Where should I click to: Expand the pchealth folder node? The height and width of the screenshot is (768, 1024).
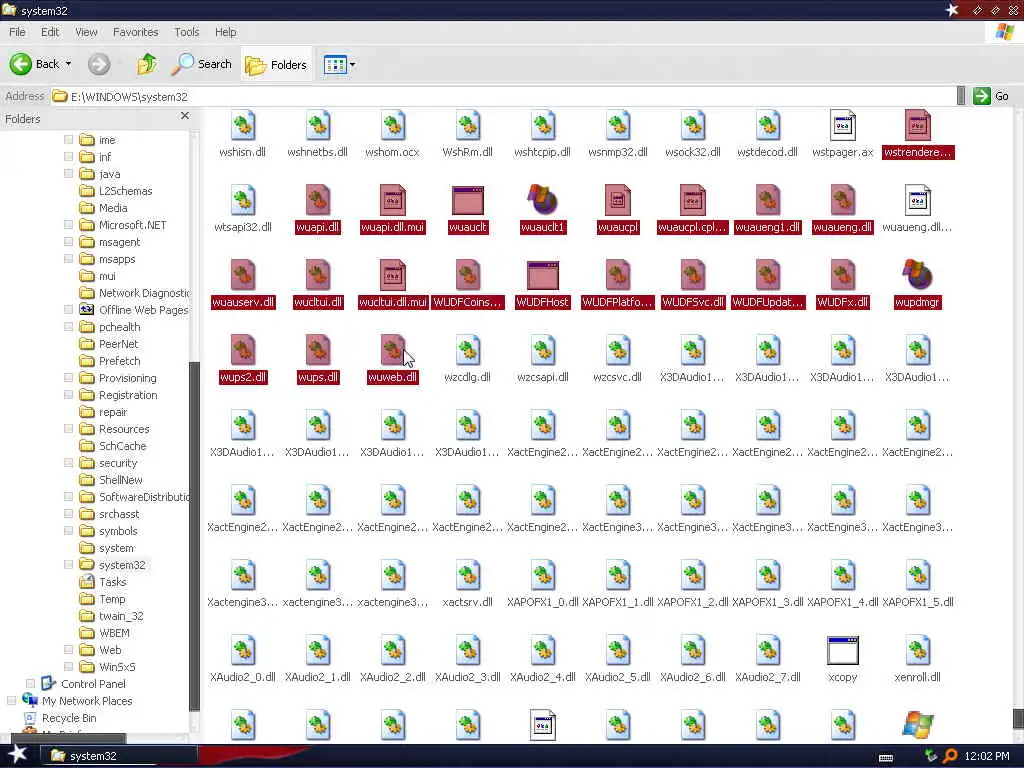point(69,327)
